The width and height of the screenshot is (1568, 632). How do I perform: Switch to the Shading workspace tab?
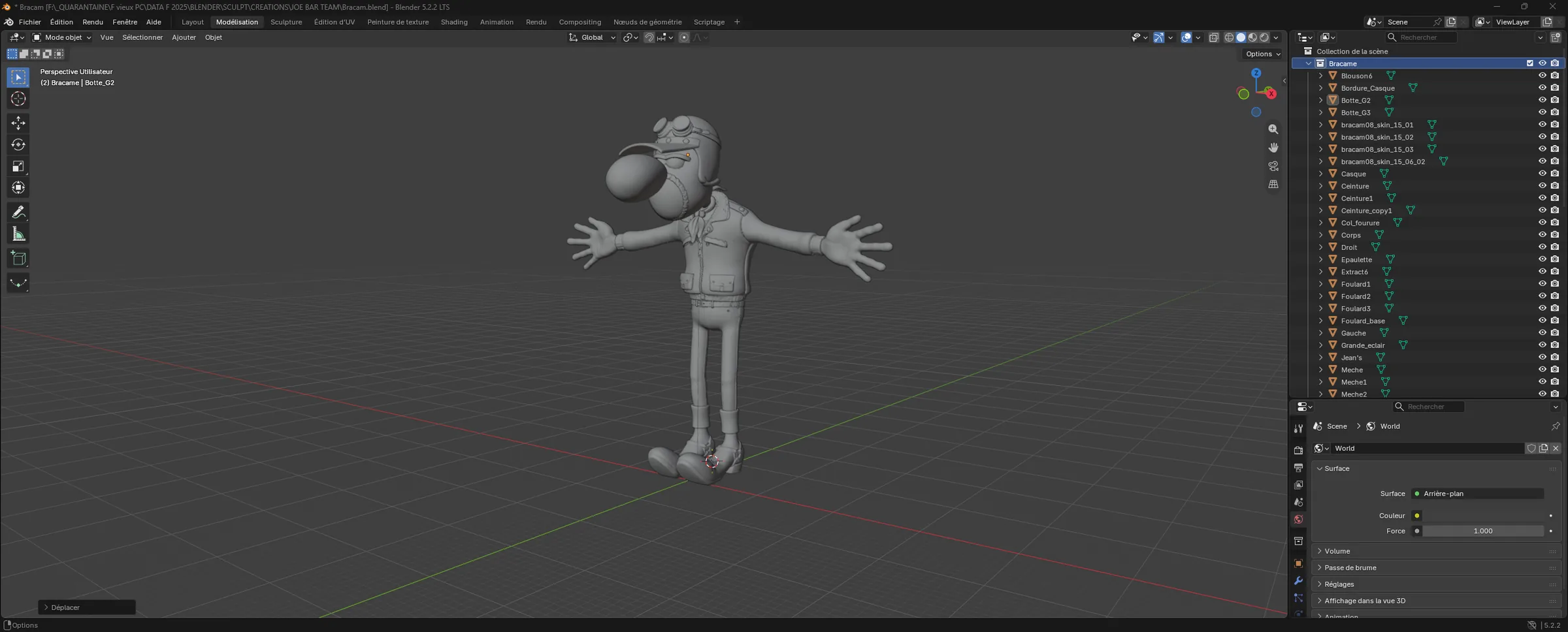click(x=454, y=22)
